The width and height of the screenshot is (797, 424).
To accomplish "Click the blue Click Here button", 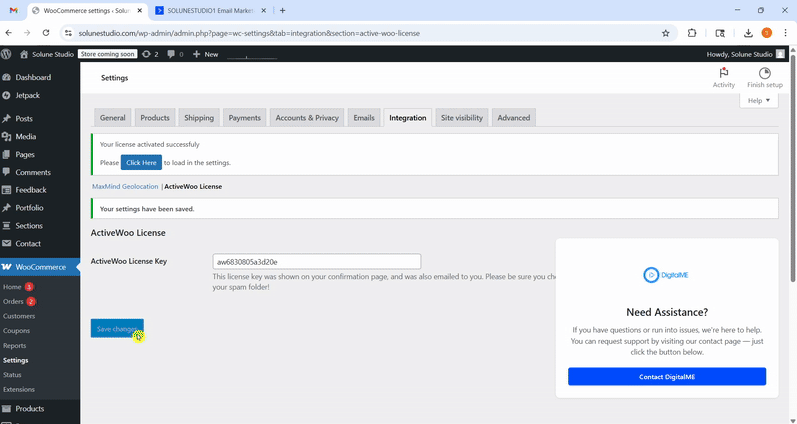I will [141, 163].
